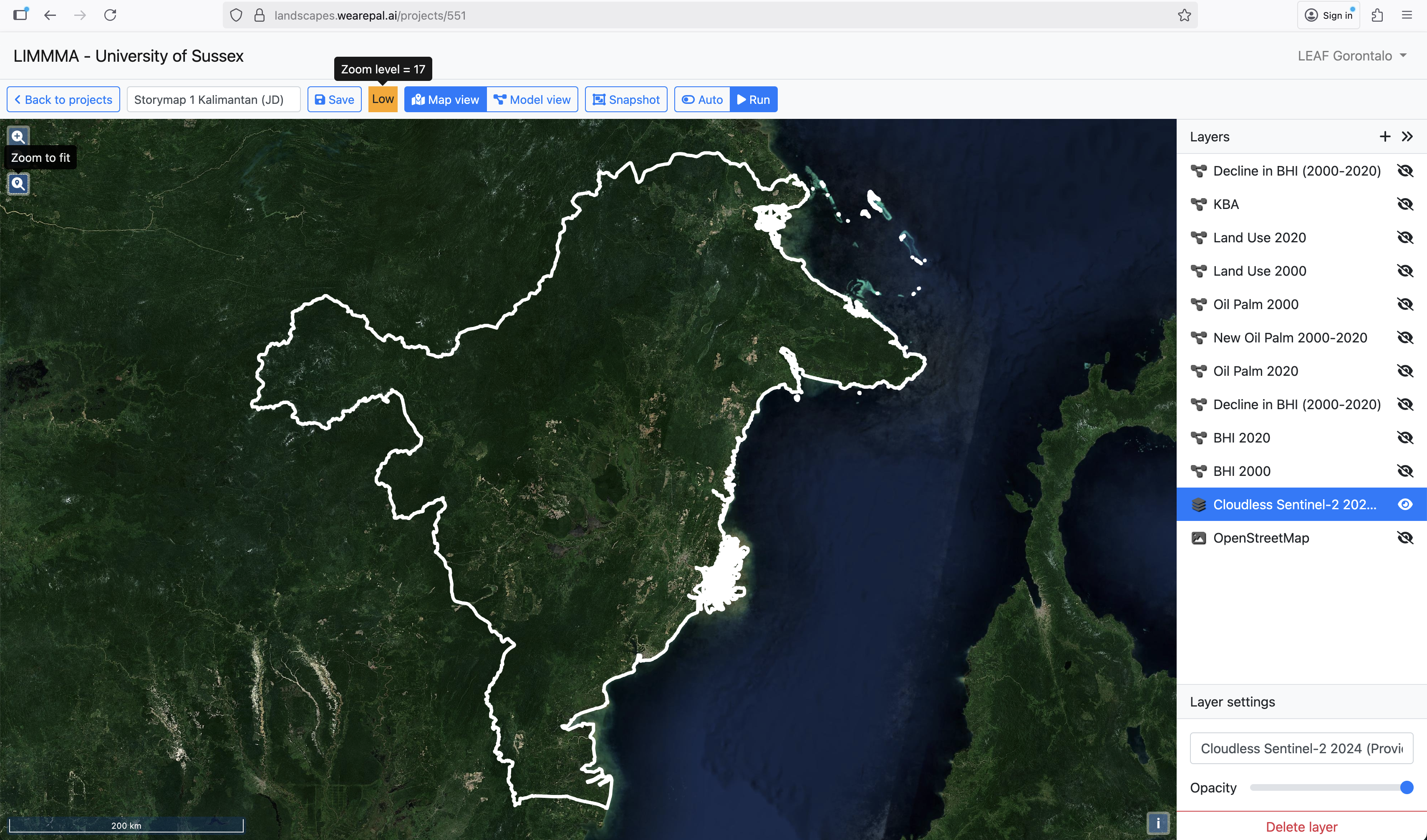Screen dimensions: 1427x840
Task: Click the zoom-in magnifier icon on the map
Action: [18, 136]
